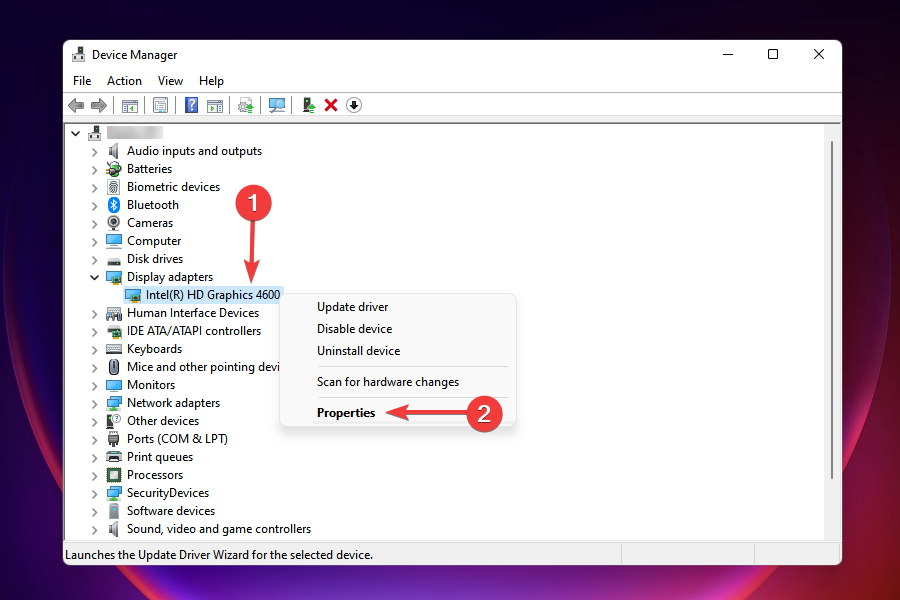This screenshot has width=900, height=600.
Task: Toggle the Show/Hide Action Pane toolbar icon
Action: [x=215, y=106]
